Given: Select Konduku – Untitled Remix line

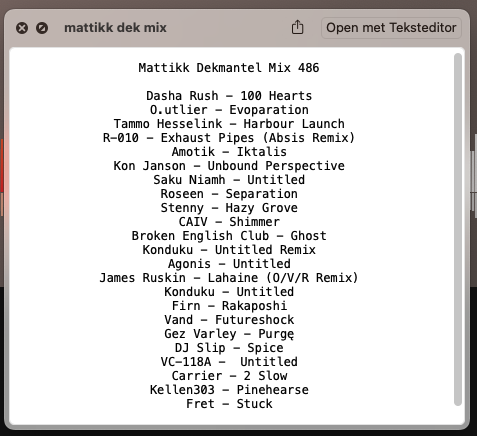Looking at the screenshot, I should coord(229,250).
